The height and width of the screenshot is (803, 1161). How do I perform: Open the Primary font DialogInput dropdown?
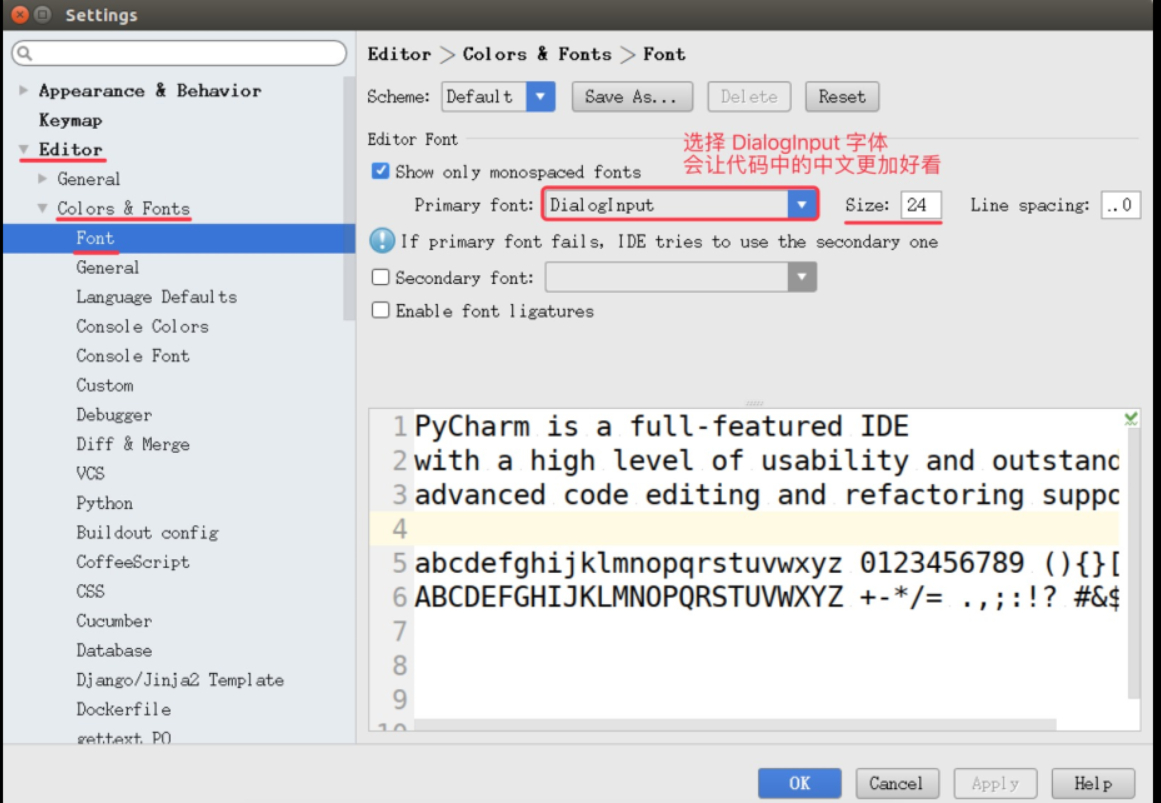point(801,204)
